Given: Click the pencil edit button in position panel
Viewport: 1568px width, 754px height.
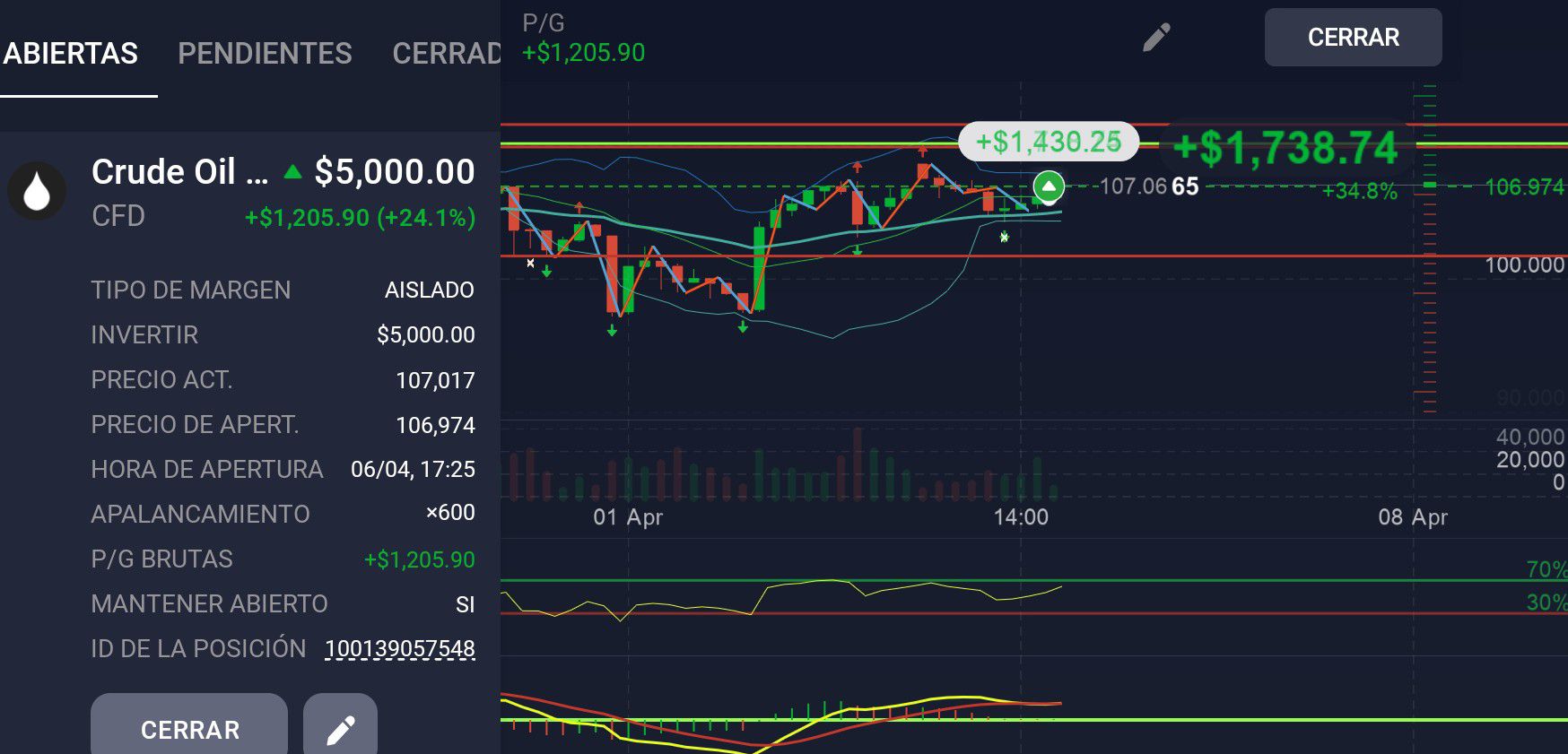Looking at the screenshot, I should pyautogui.click(x=340, y=729).
